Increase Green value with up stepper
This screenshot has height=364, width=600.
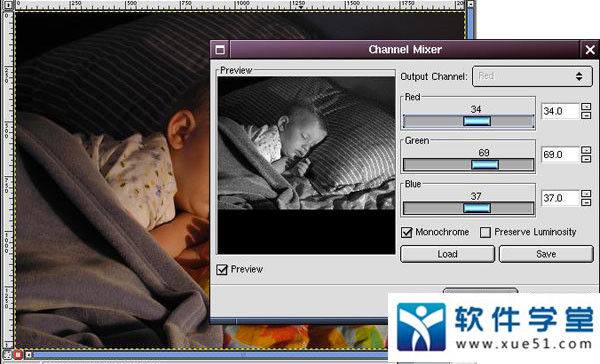pos(586,150)
